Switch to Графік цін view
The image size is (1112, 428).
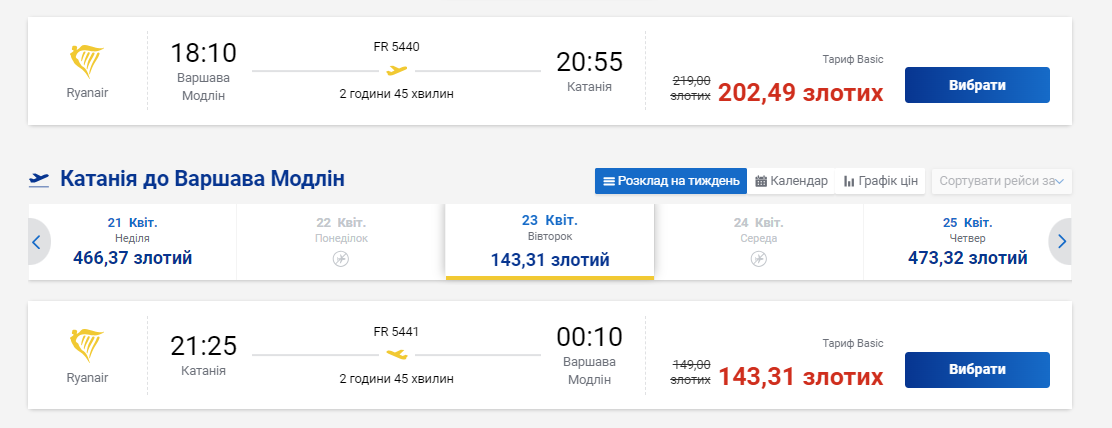pyautogui.click(x=880, y=181)
